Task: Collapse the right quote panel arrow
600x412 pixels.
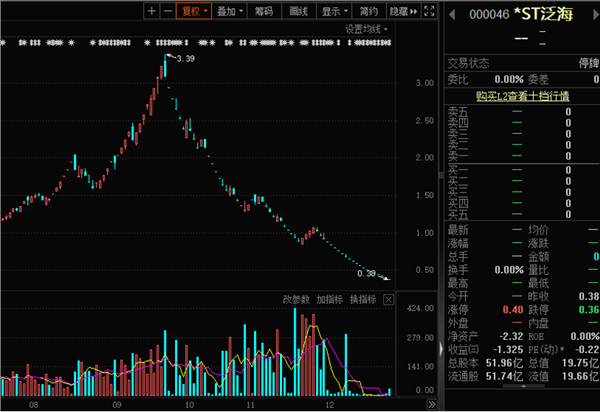Action: (442, 347)
